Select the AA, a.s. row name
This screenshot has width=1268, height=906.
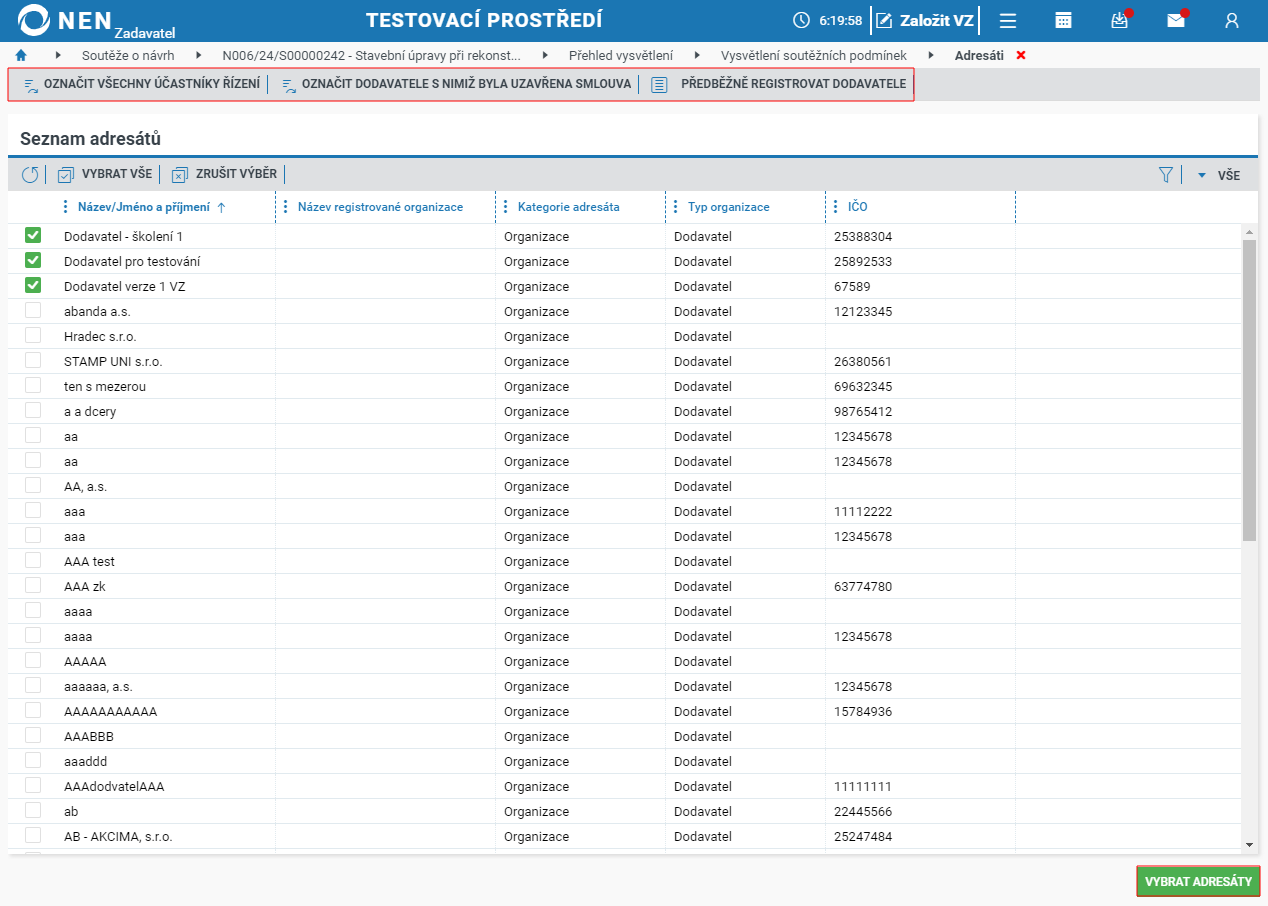pos(85,487)
